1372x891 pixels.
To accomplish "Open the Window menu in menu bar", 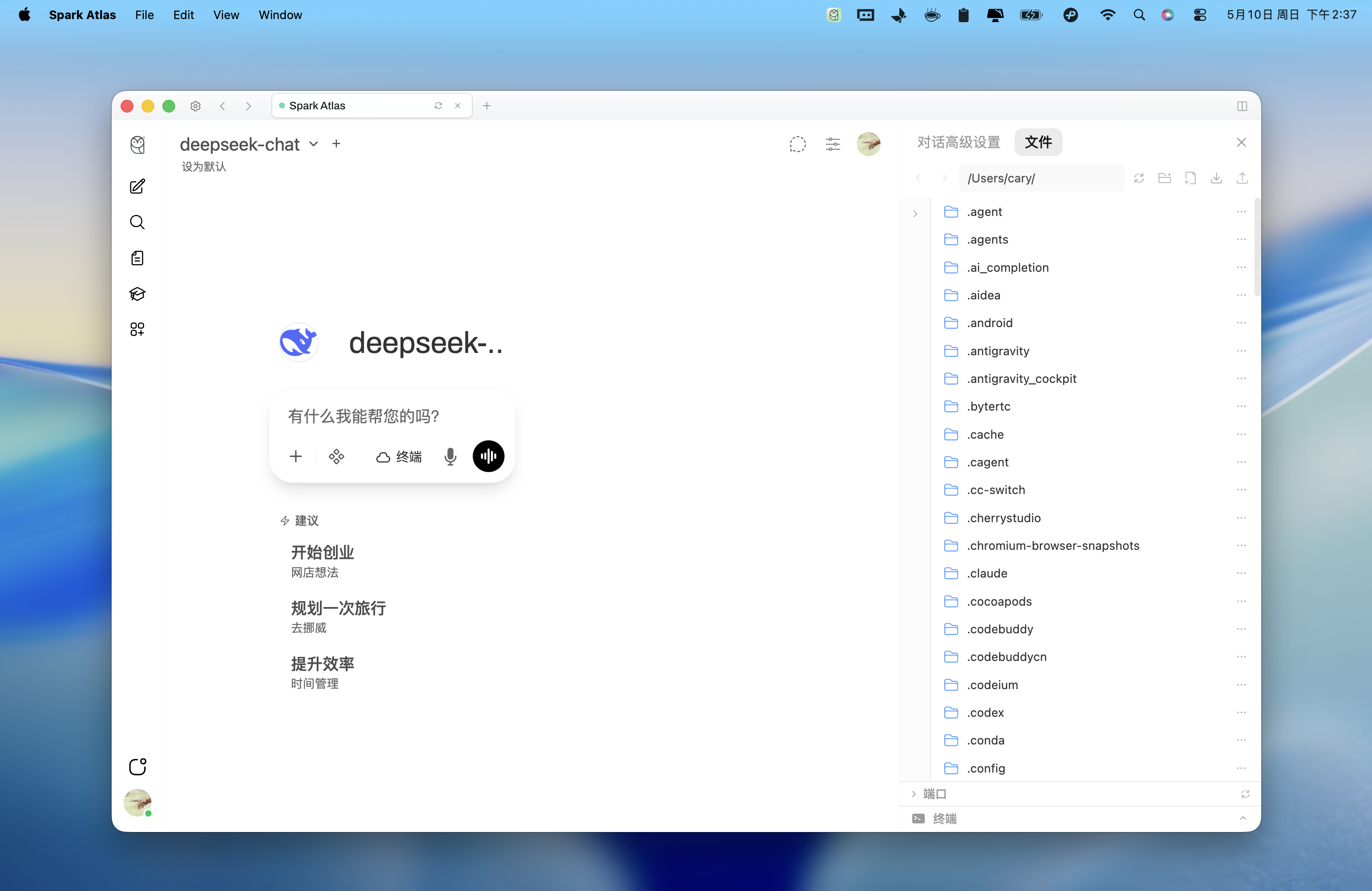I will [x=280, y=15].
